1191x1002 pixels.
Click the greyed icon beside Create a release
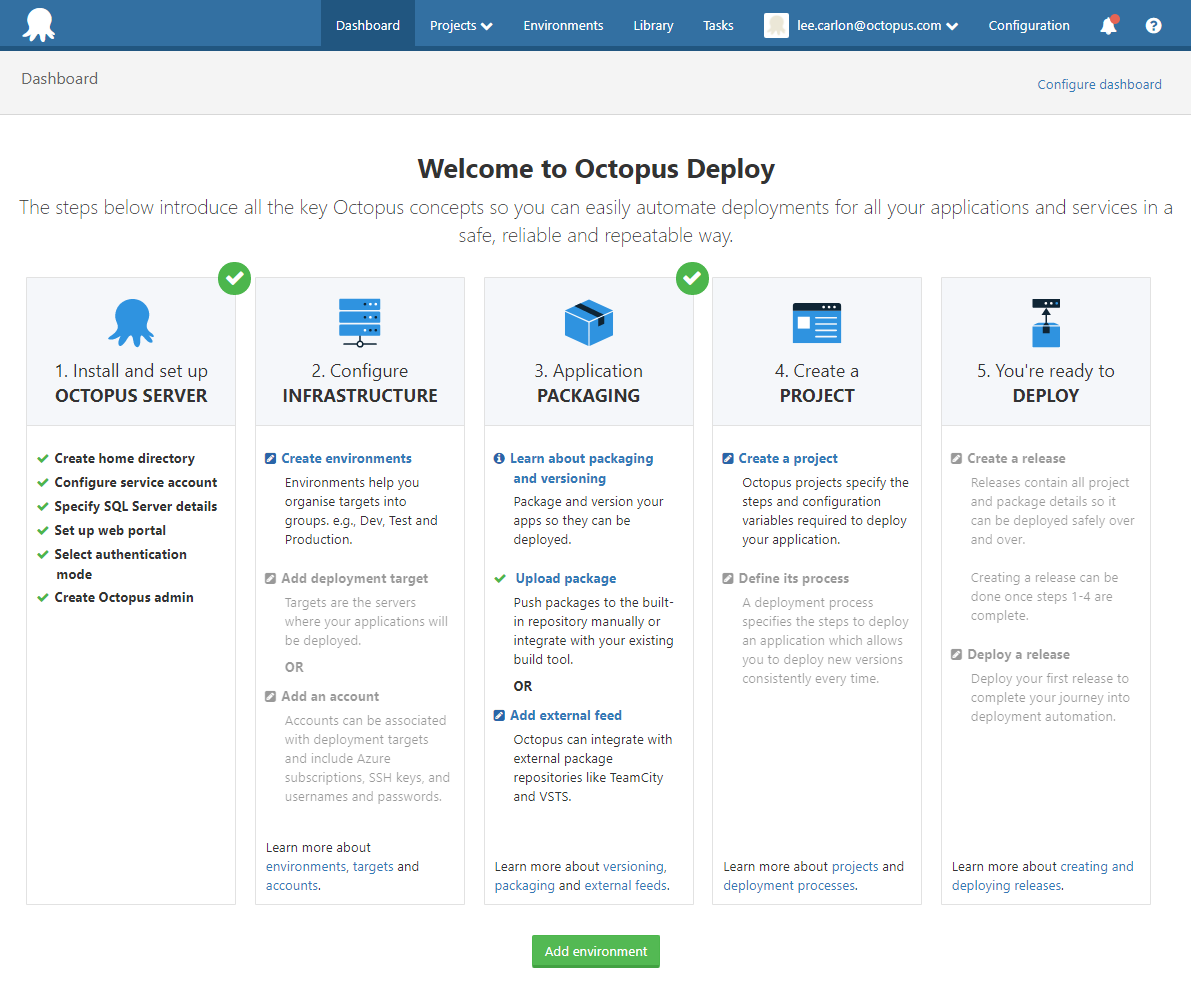point(956,458)
